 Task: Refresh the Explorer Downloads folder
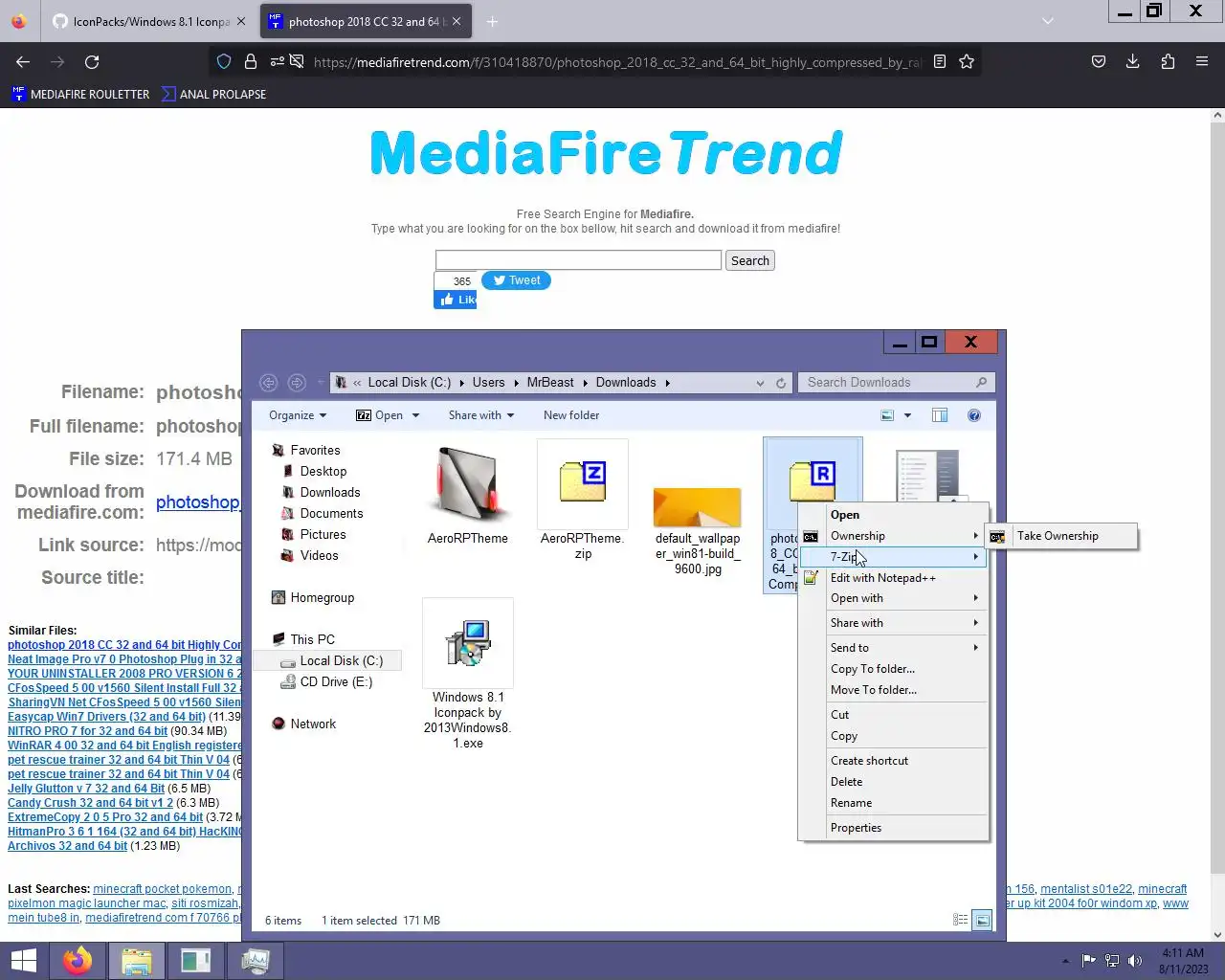(x=781, y=383)
